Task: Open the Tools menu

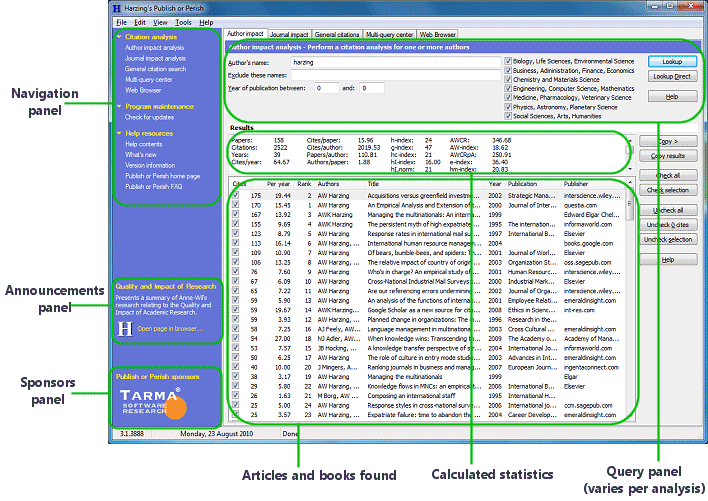Action: click(183, 22)
